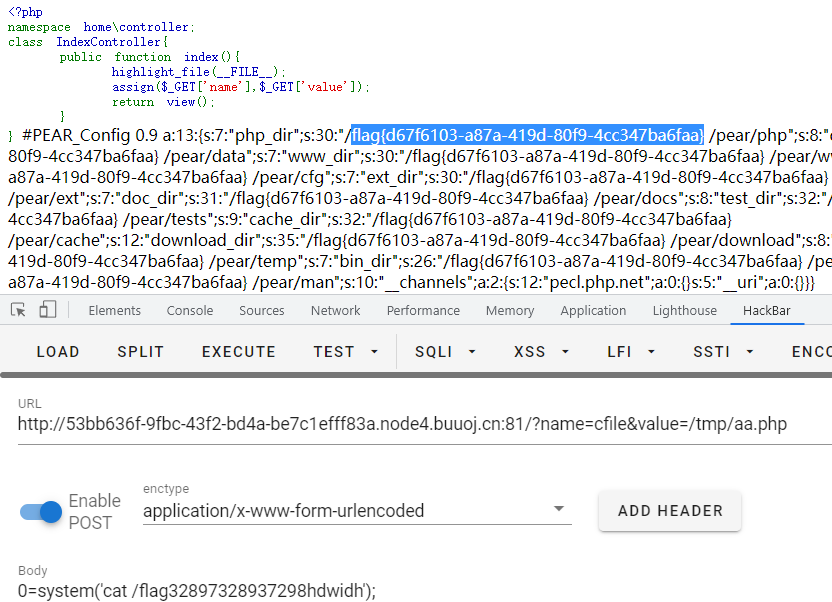Go to the Network tab
Screen dimensions: 832x602
tap(335, 310)
